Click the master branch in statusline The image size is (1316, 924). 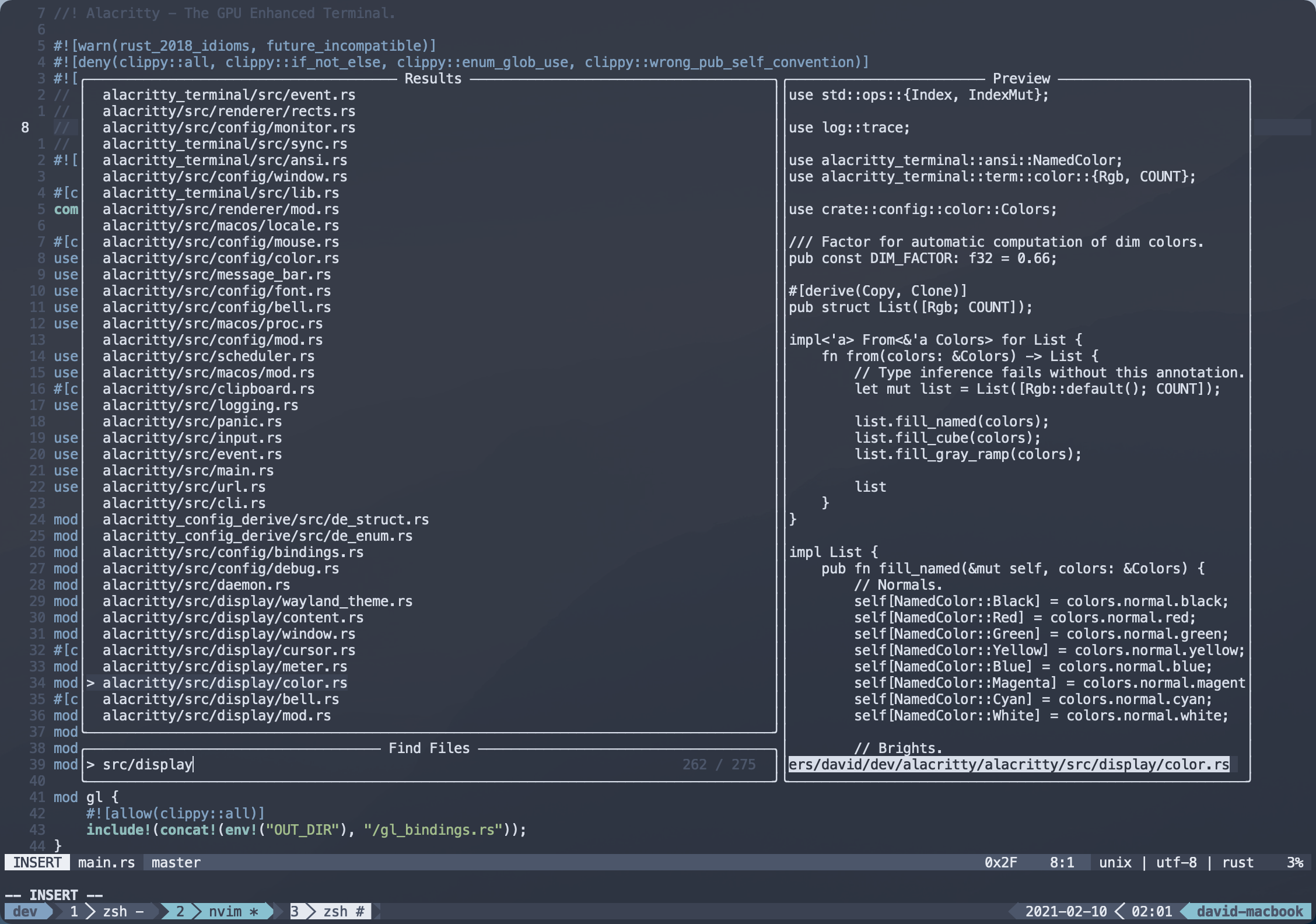tap(176, 863)
